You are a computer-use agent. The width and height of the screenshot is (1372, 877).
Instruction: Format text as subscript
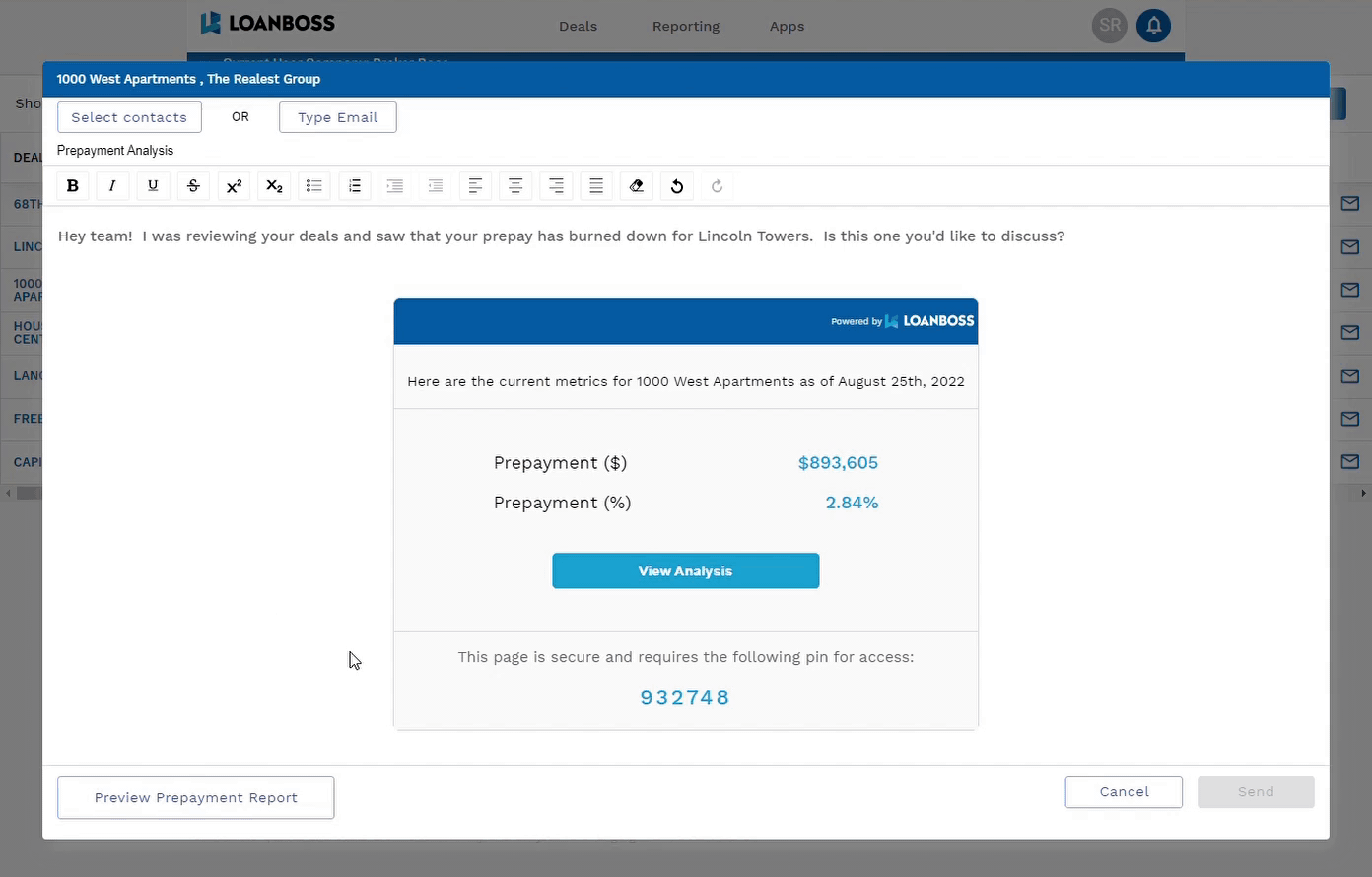pos(274,186)
